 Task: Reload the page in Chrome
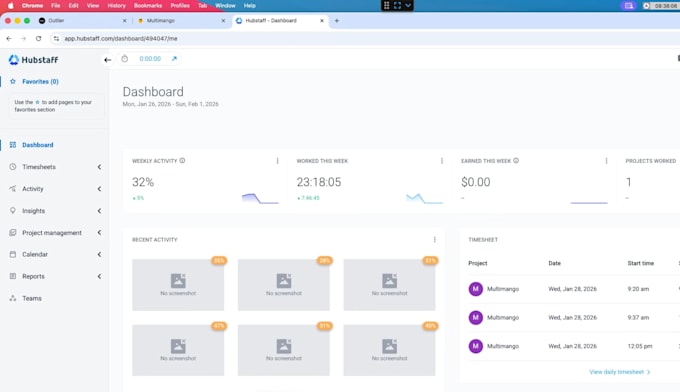[38, 39]
